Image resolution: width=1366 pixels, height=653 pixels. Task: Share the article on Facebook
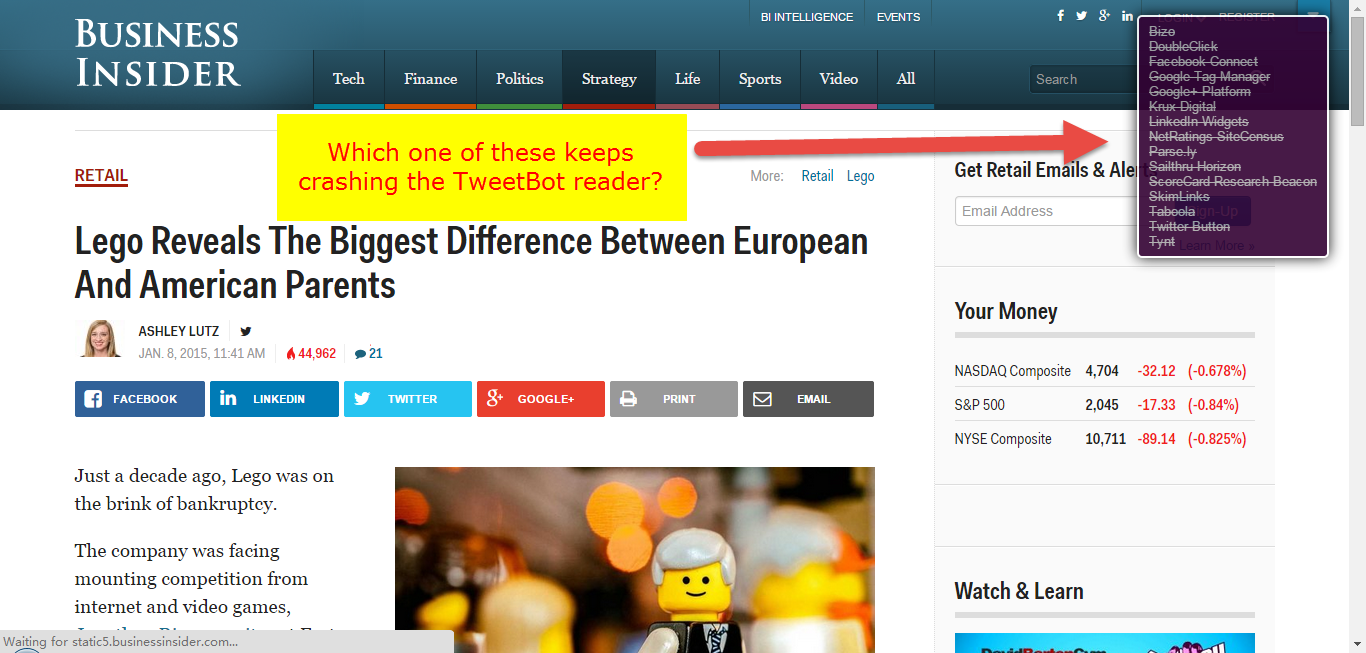[140, 399]
